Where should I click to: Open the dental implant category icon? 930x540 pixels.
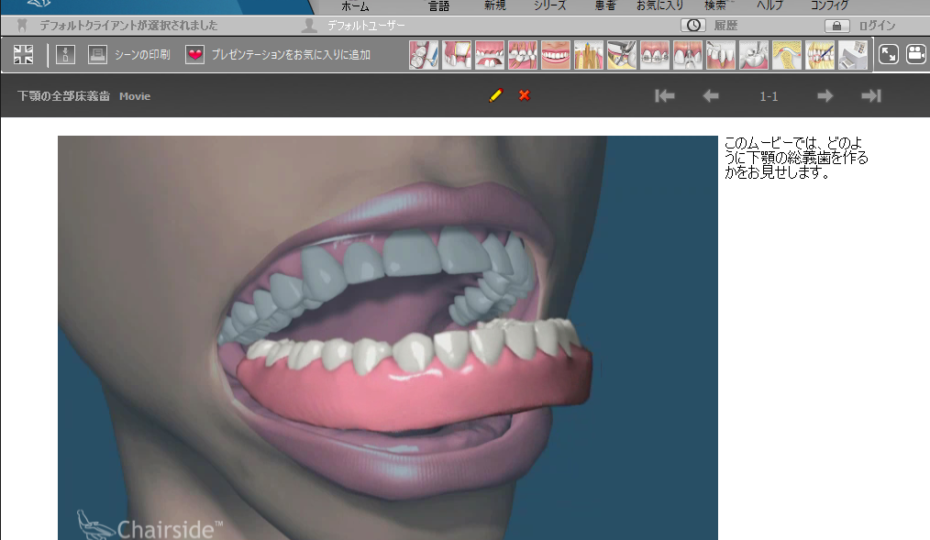click(687, 55)
